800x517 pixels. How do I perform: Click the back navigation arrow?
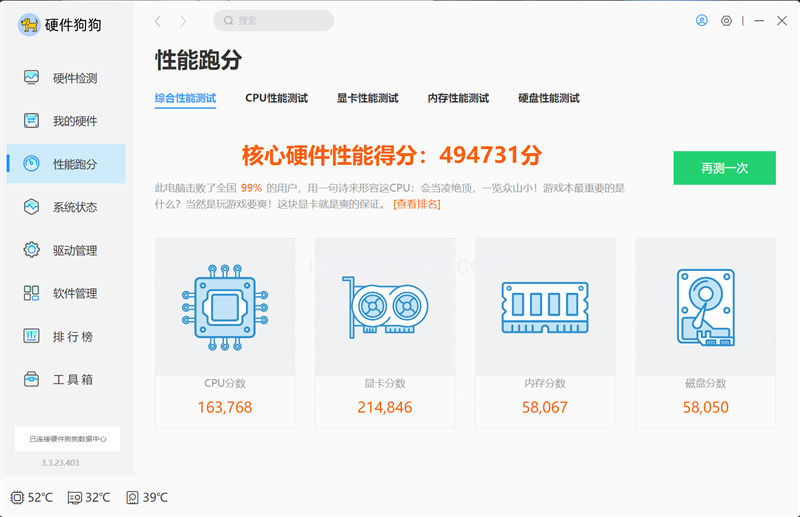coord(158,20)
